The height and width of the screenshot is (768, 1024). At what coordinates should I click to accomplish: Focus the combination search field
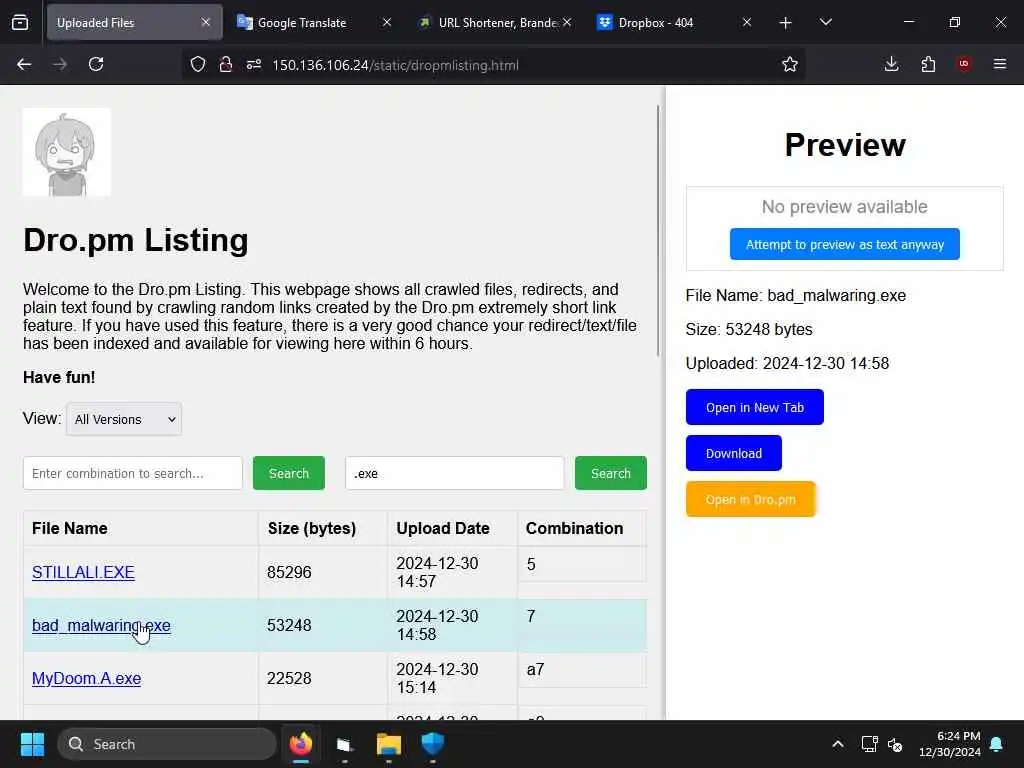(133, 473)
